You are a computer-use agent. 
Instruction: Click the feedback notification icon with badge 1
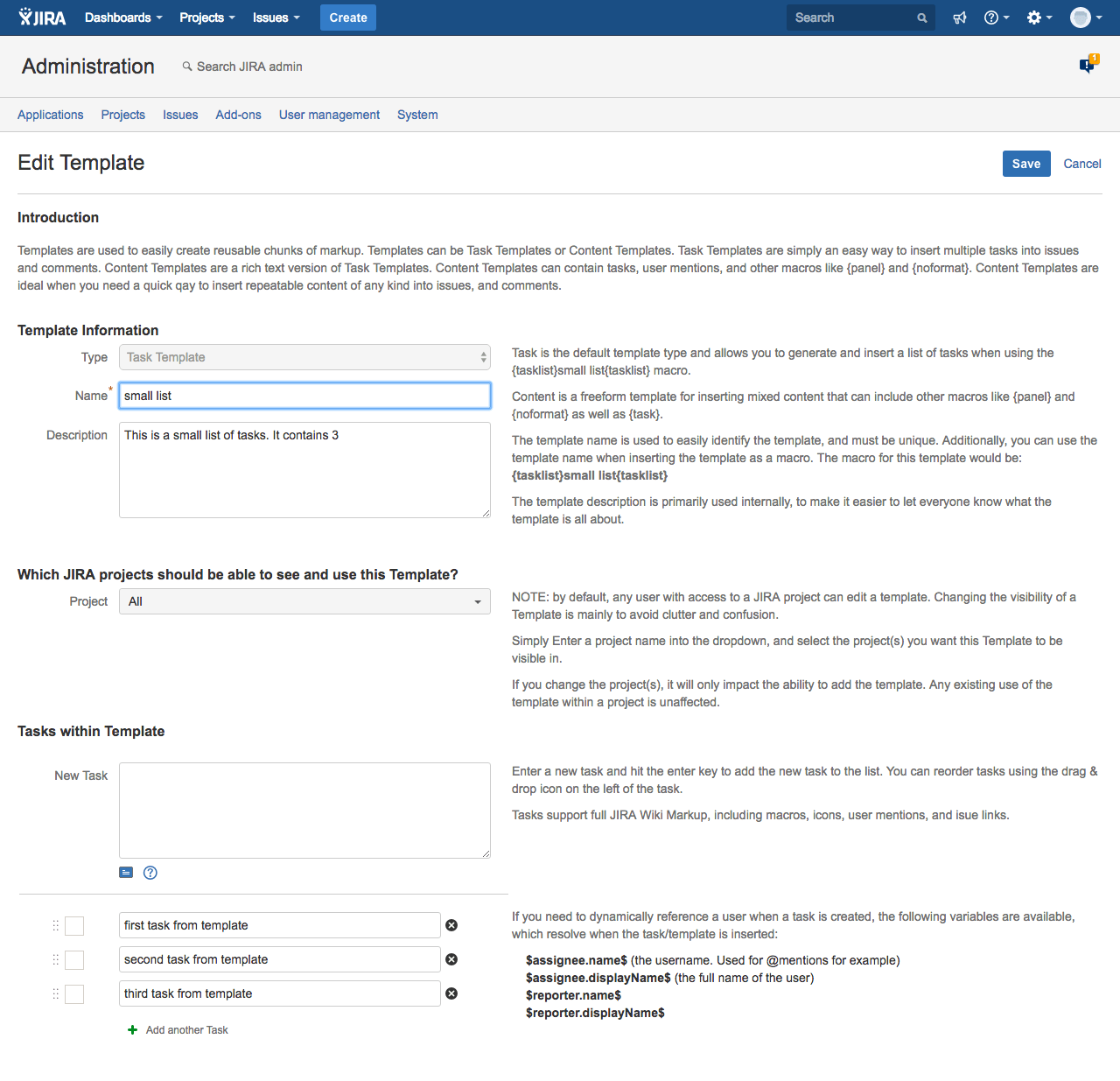[x=1088, y=66]
